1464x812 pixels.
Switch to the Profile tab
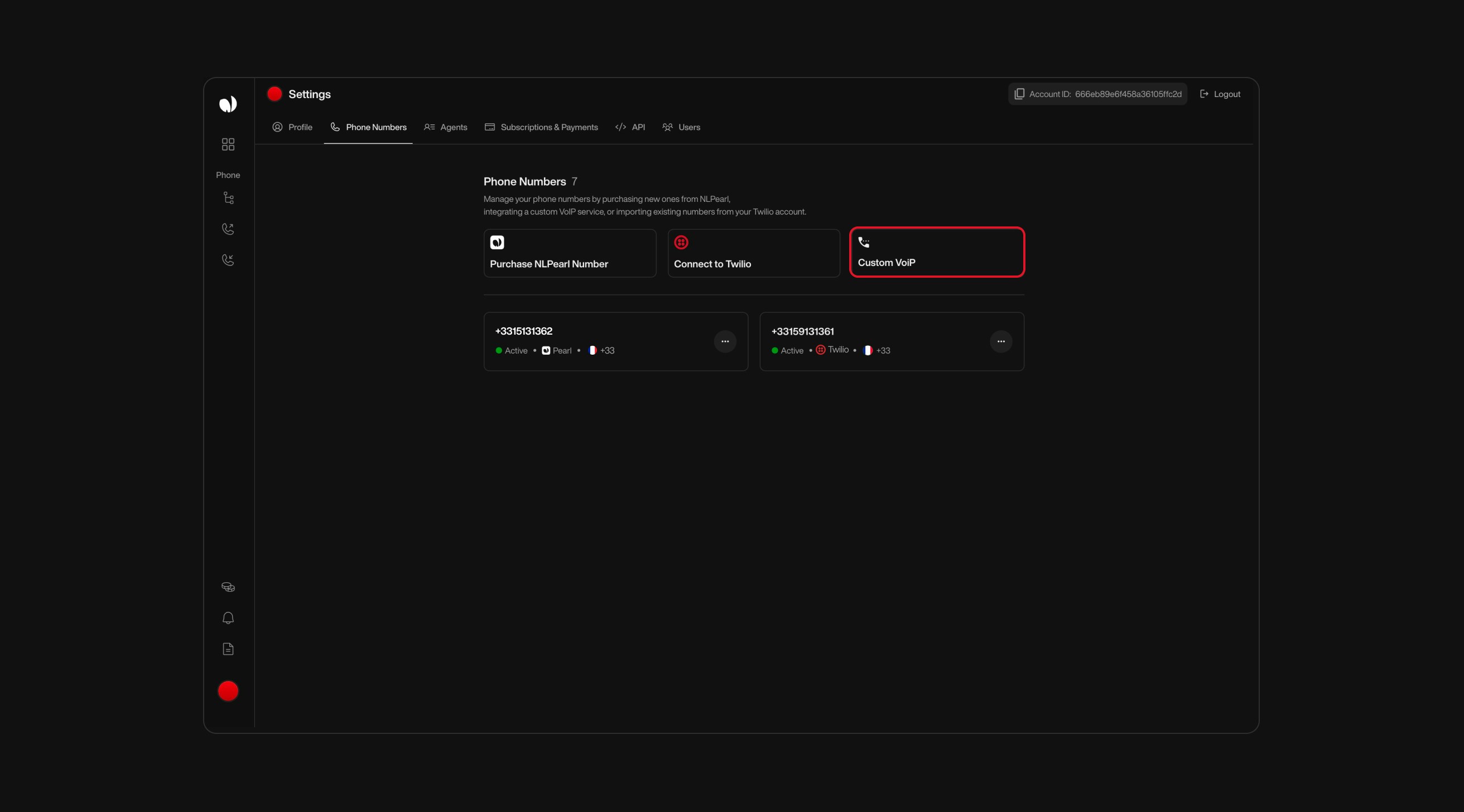pyautogui.click(x=292, y=127)
